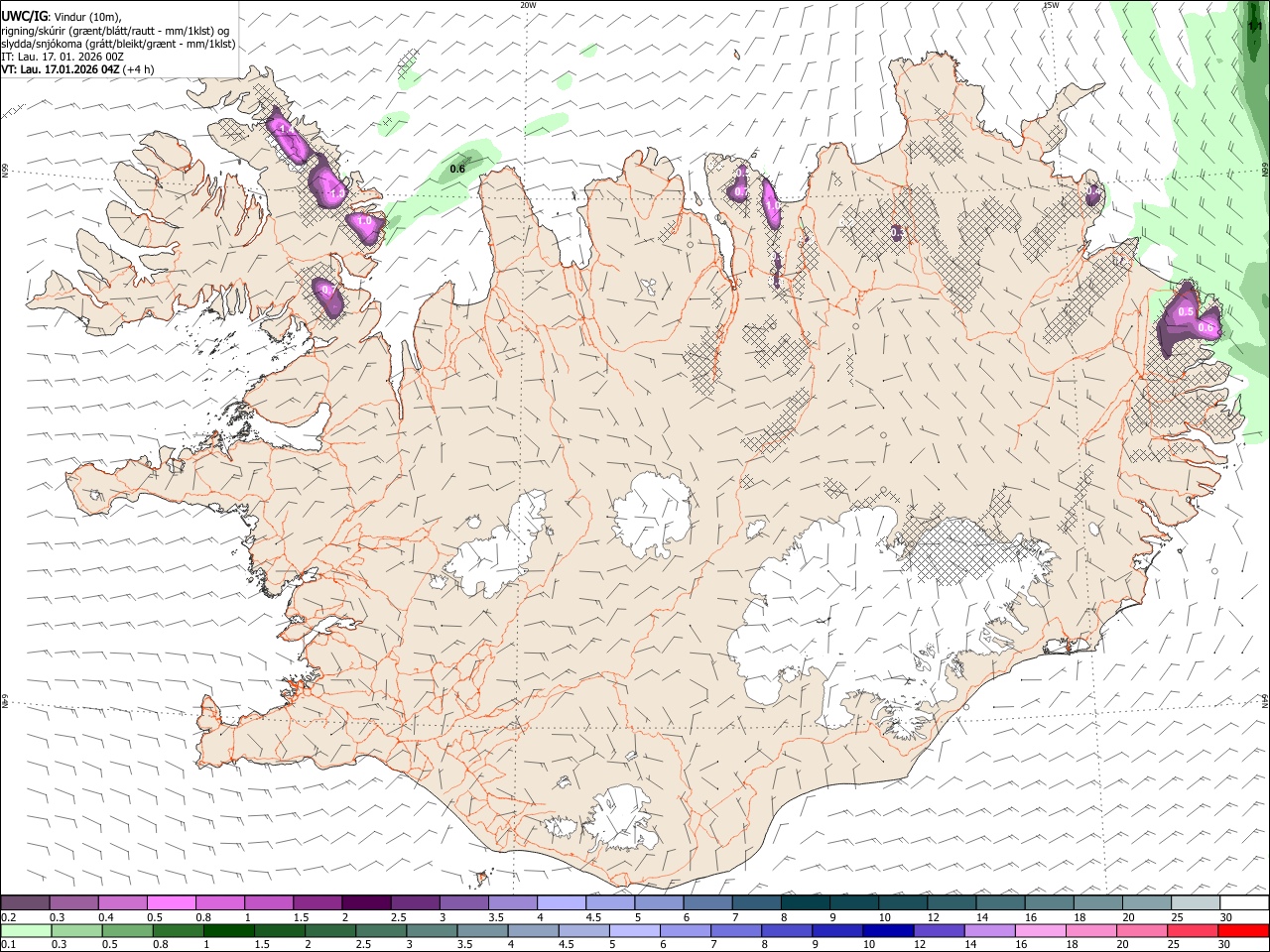1270x952 pixels.
Task: Click the Mýrdalsjökull glacier white area near the south coast
Action: point(620,818)
